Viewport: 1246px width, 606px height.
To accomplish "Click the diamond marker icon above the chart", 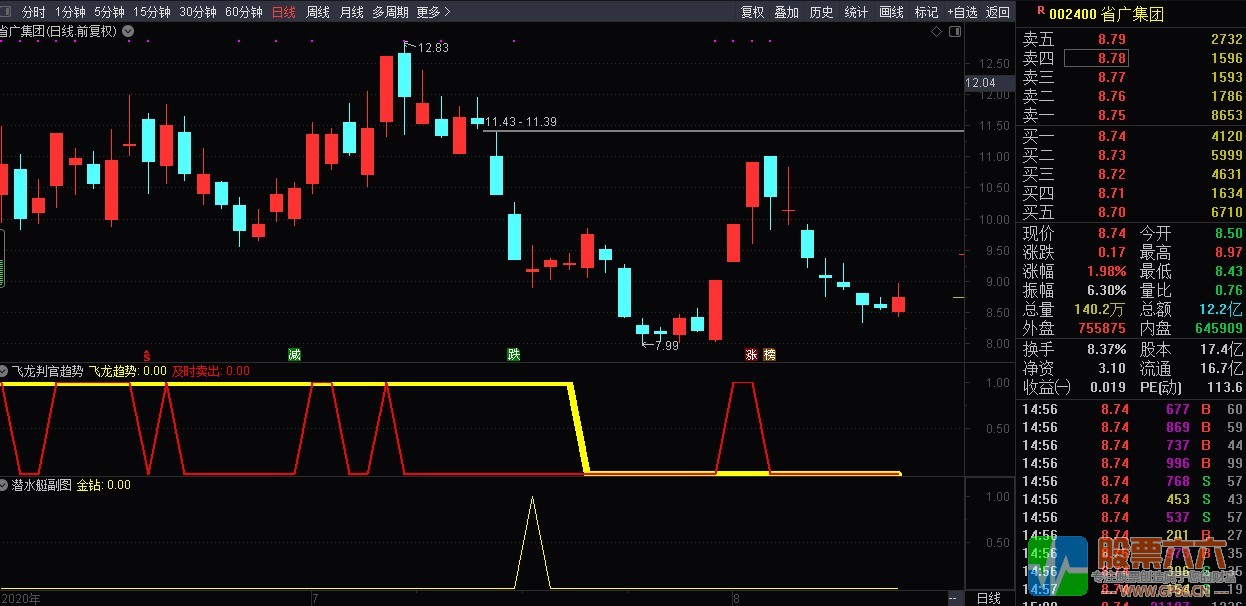I will [x=936, y=31].
